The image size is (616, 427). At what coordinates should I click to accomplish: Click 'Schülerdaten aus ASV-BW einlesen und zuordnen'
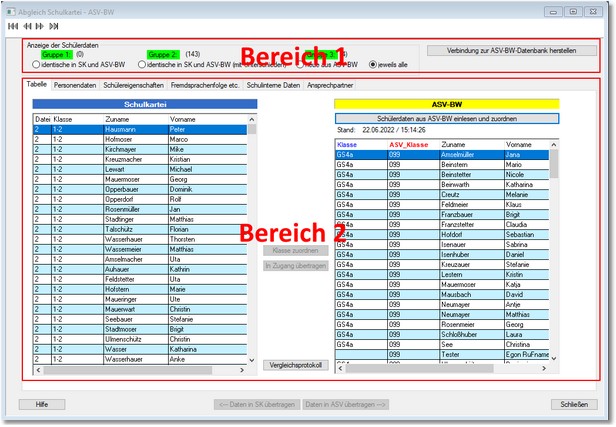coord(447,119)
